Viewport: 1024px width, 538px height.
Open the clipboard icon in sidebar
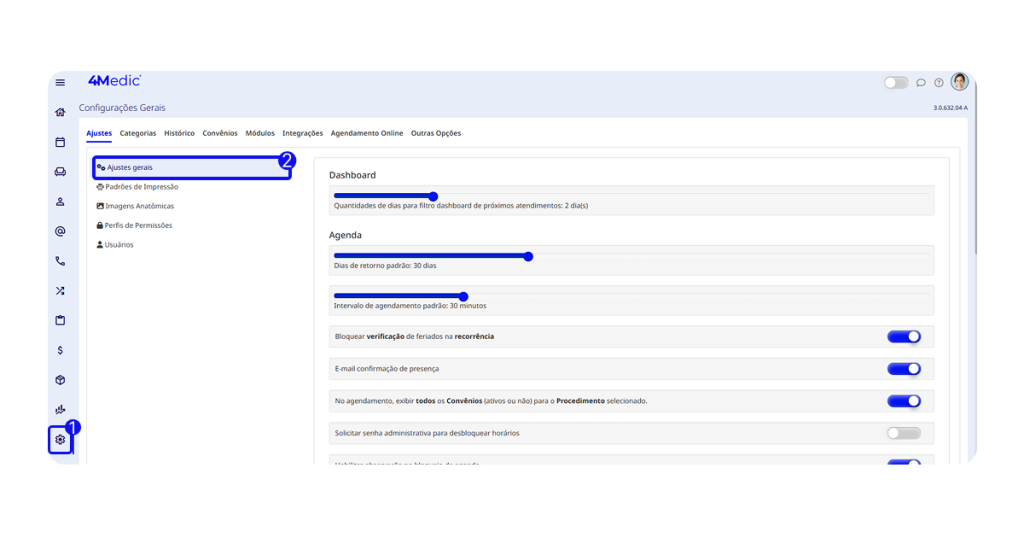click(x=60, y=321)
